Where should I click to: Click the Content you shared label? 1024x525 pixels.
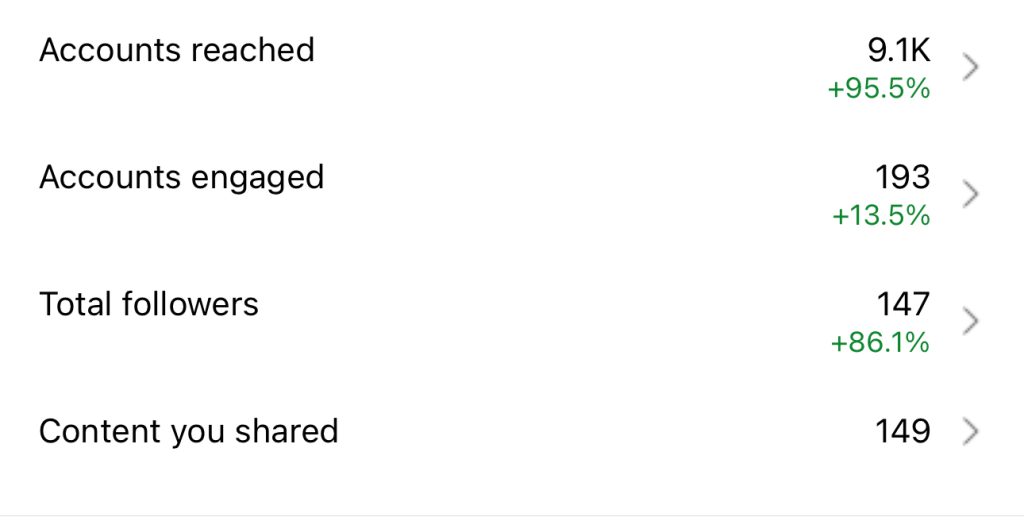[x=189, y=431]
